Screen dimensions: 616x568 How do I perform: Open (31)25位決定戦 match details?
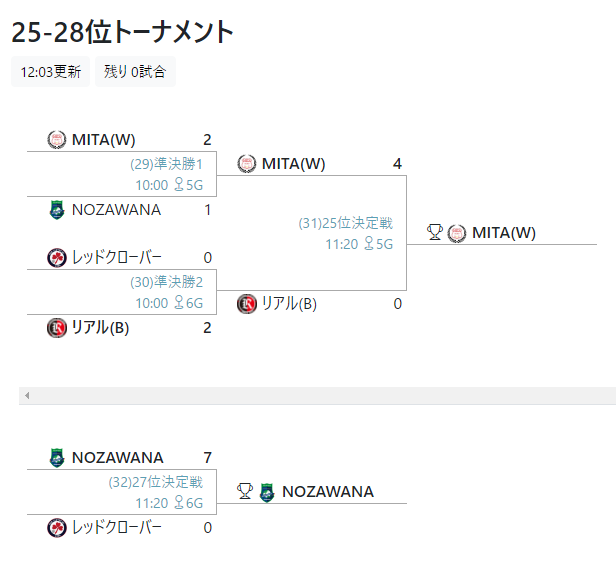pyautogui.click(x=346, y=223)
